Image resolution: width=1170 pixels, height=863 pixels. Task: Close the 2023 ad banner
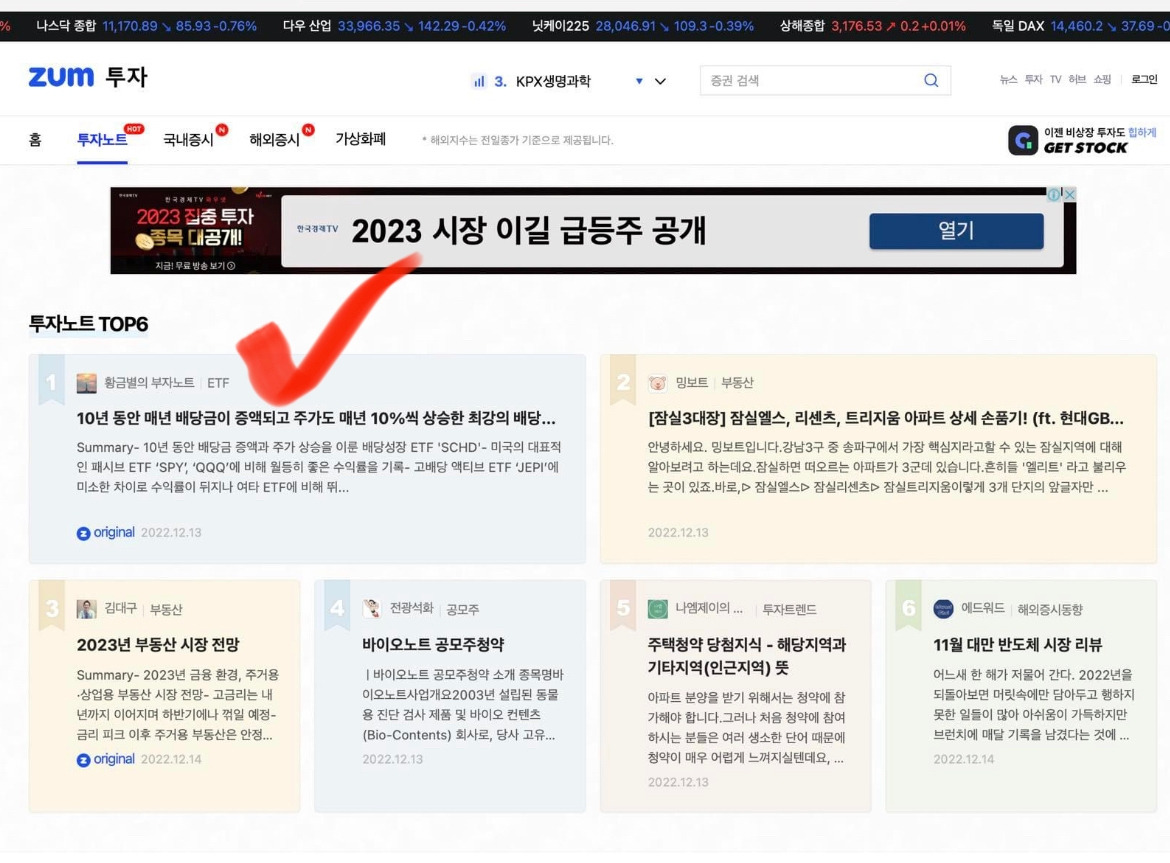(1070, 195)
